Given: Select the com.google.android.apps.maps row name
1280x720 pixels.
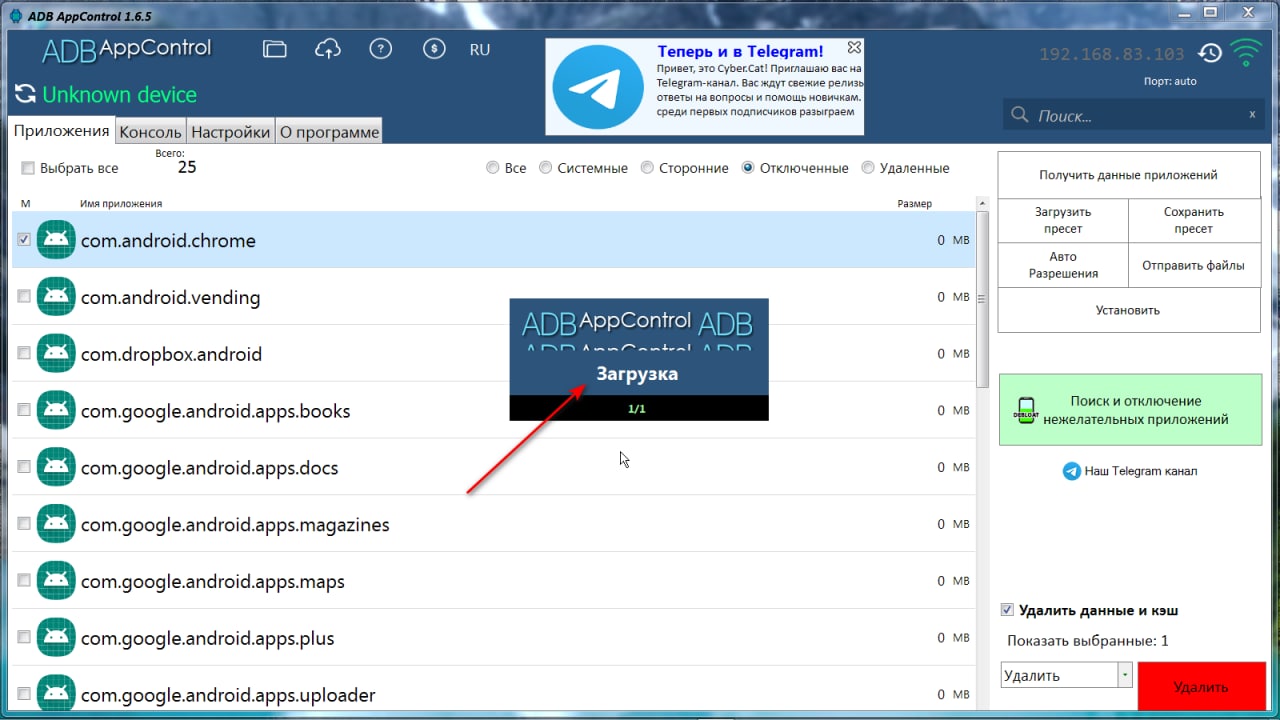Looking at the screenshot, I should (x=213, y=582).
